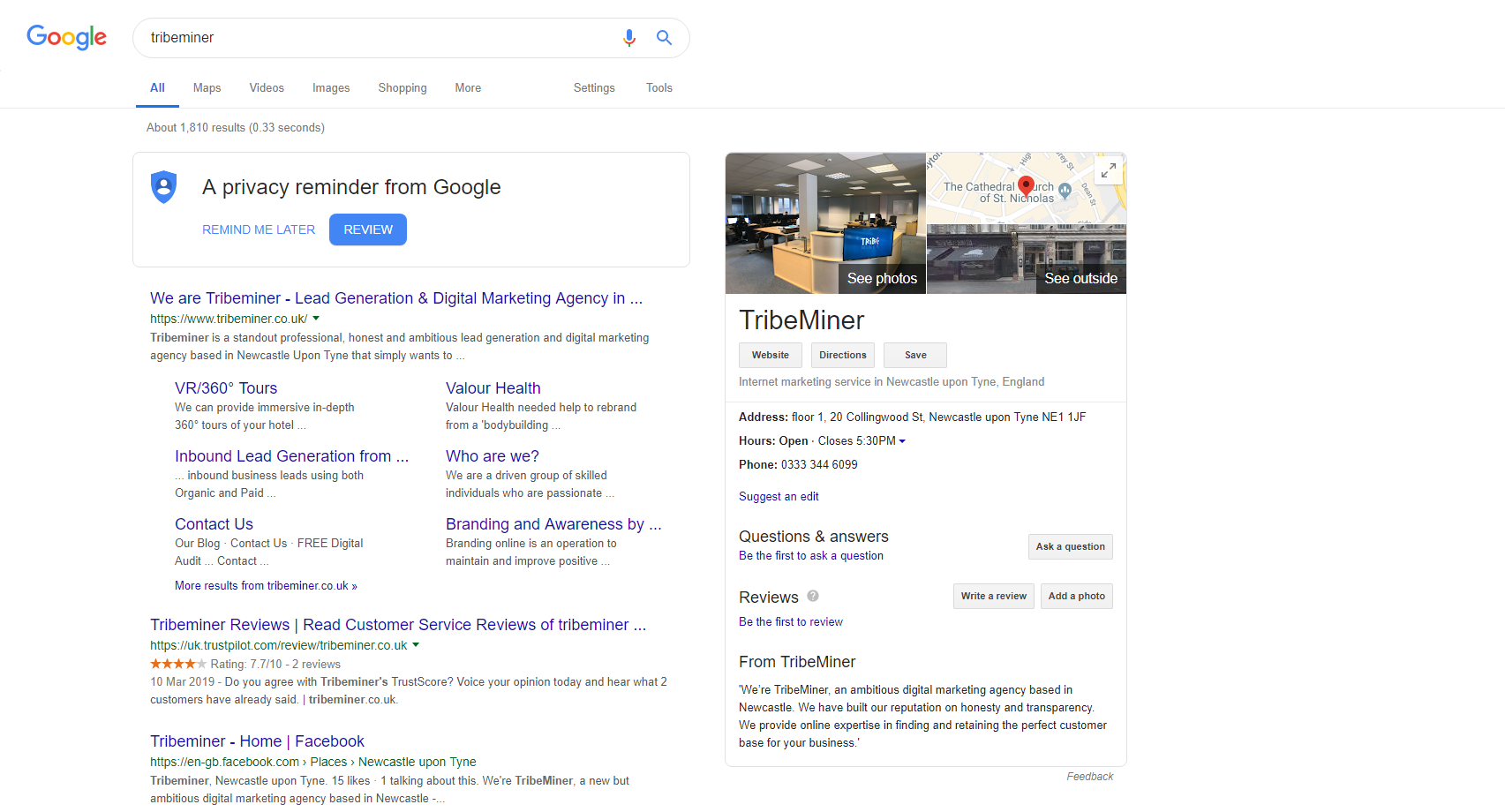Click More results from tribeminer.co.uk
Image resolution: width=1505 pixels, height=812 pixels.
tap(266, 585)
